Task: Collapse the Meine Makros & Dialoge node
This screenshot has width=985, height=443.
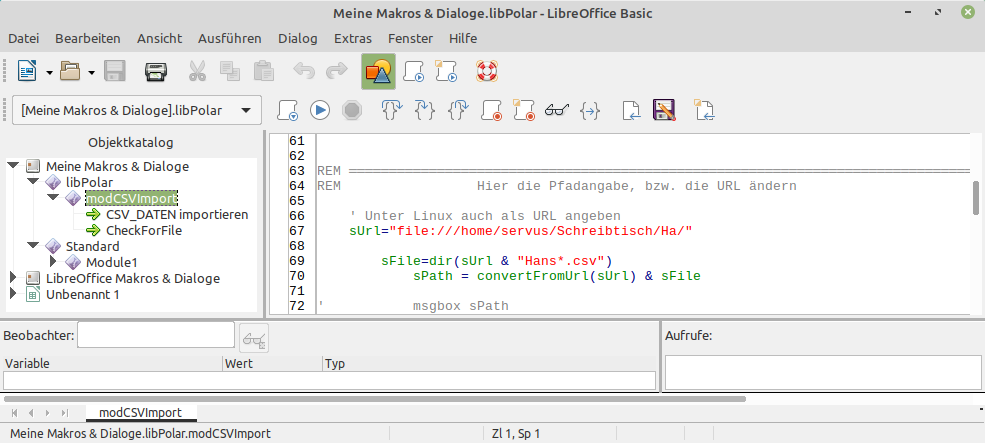Action: point(13,166)
